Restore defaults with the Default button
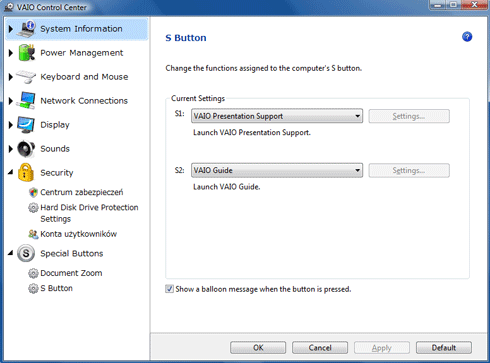 pyautogui.click(x=444, y=348)
